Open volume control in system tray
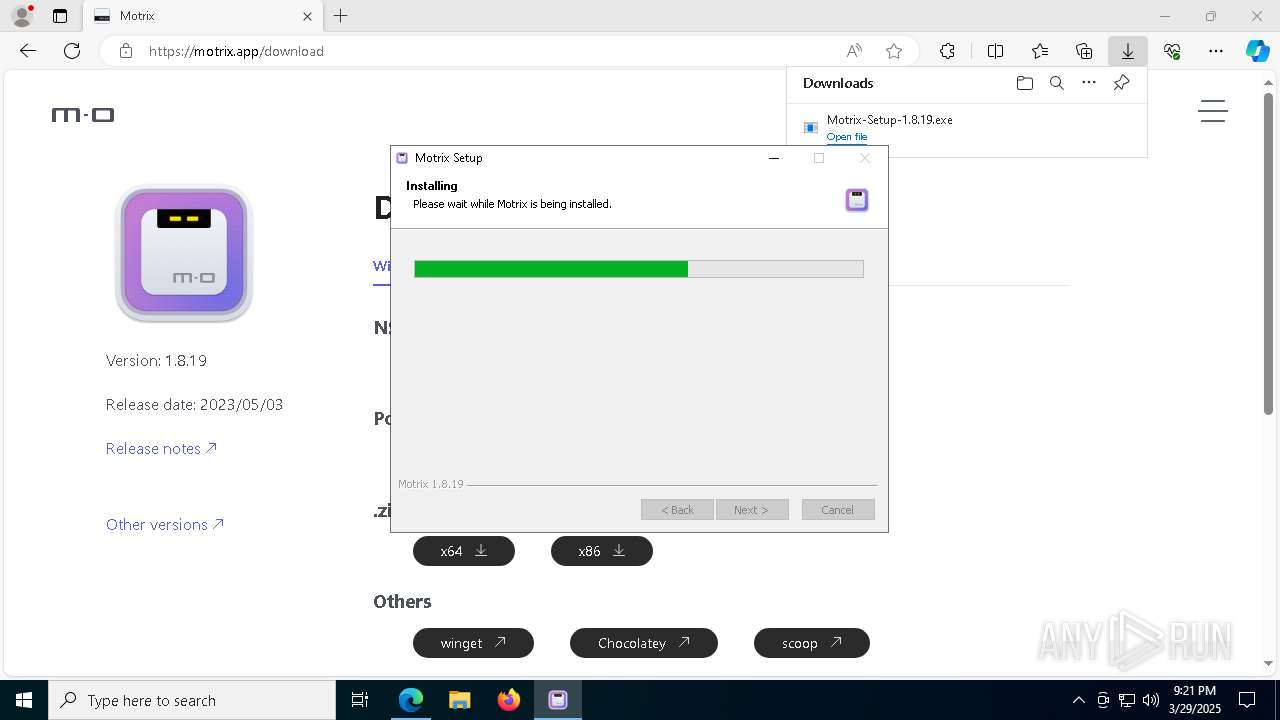Screen dimensions: 1280x720 pos(1150,700)
